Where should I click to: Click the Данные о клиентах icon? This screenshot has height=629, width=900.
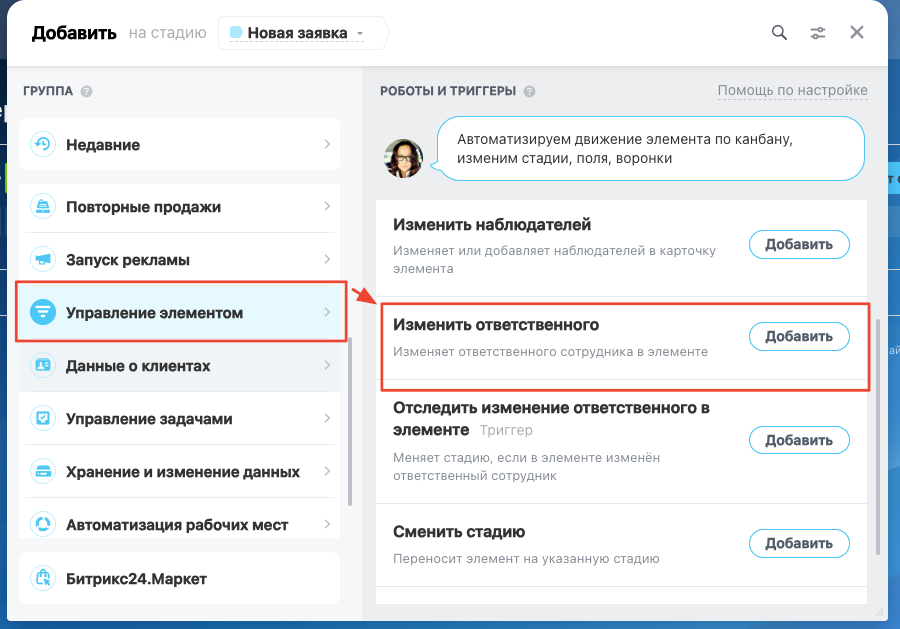[43, 366]
